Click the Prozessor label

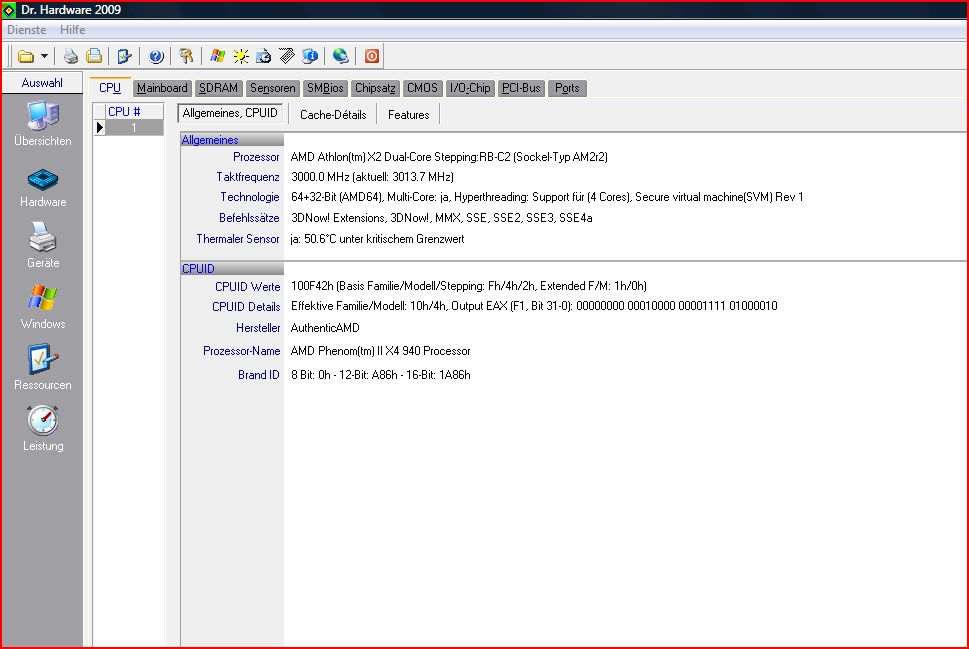[x=256, y=157]
